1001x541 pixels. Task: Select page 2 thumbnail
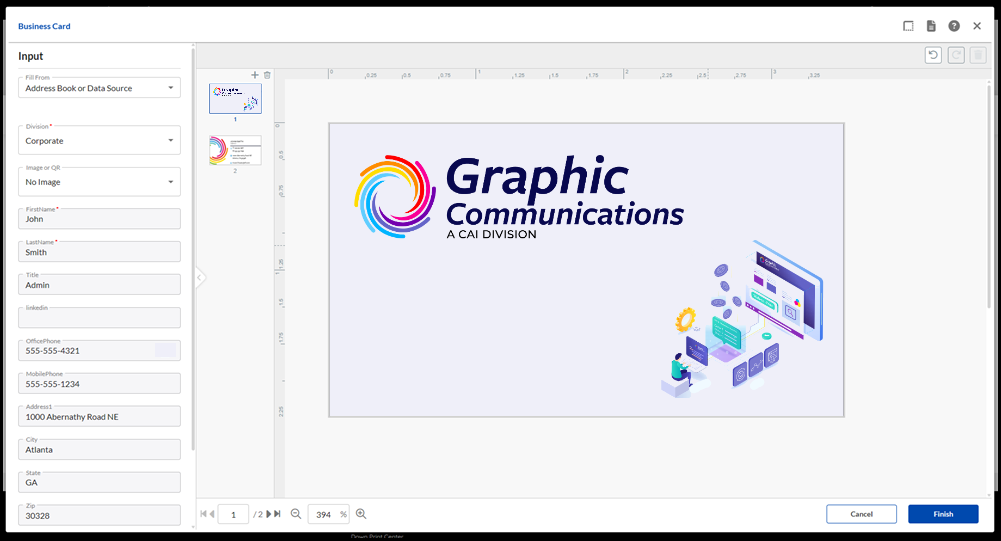coord(235,150)
